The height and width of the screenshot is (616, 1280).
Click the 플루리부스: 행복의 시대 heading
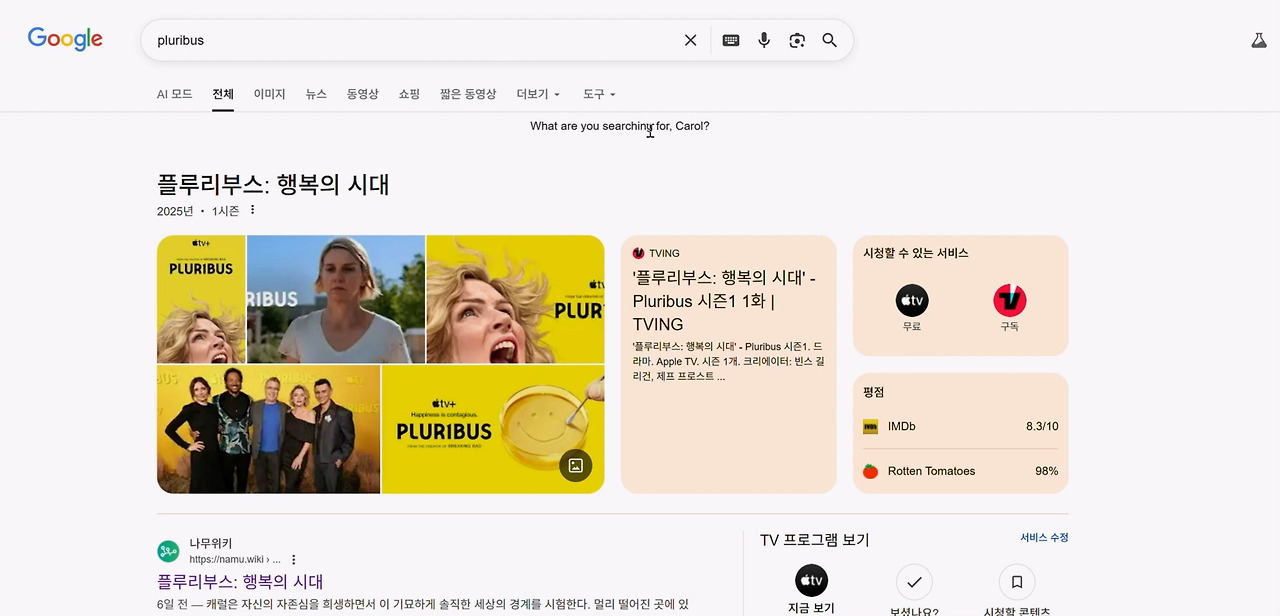coord(273,184)
